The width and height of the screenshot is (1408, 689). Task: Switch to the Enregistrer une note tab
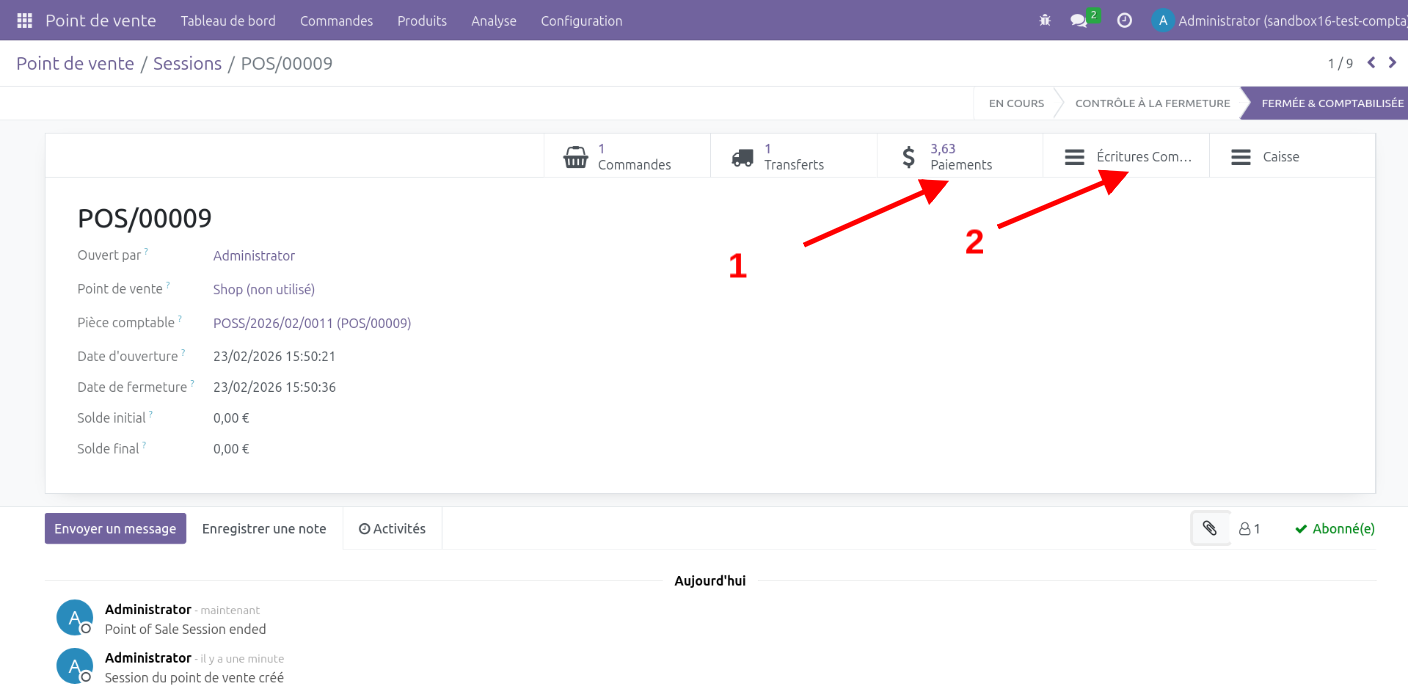pos(264,529)
